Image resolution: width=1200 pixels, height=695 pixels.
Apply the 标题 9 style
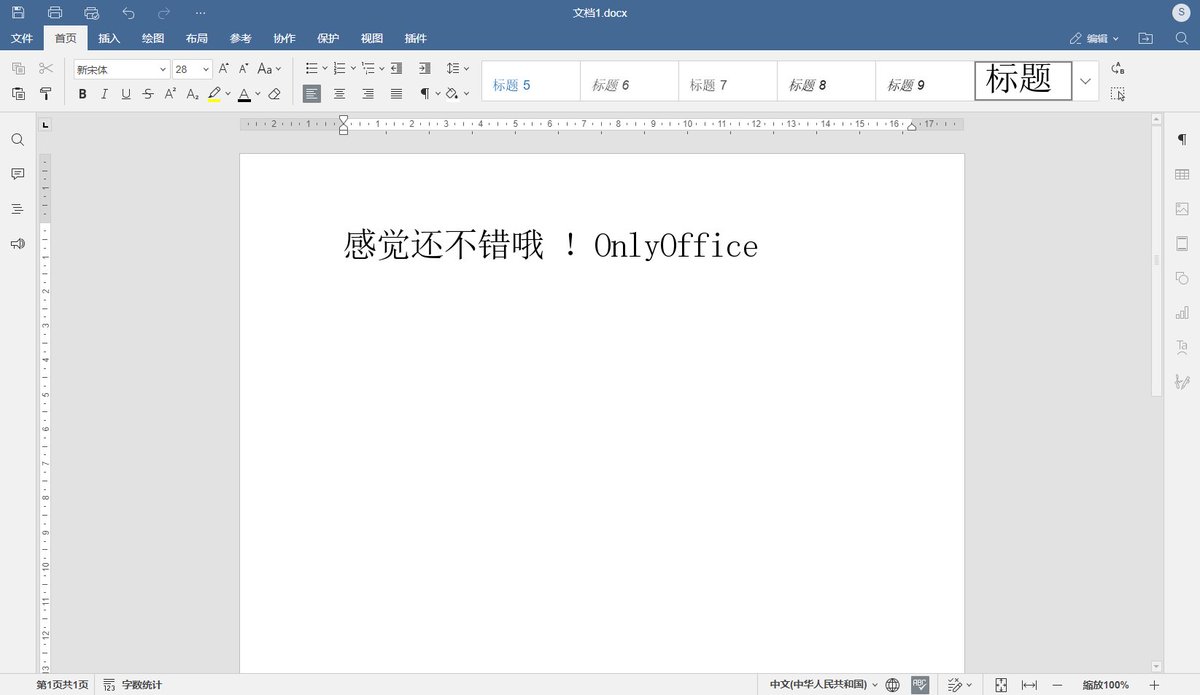tap(925, 81)
